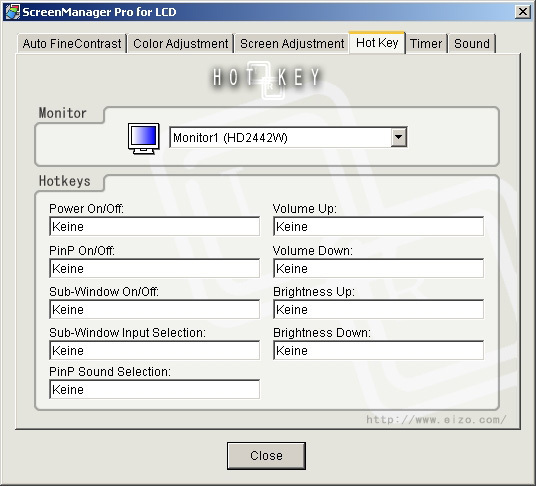
Task: Go to the Screen Adjustment tab
Action: (292, 44)
